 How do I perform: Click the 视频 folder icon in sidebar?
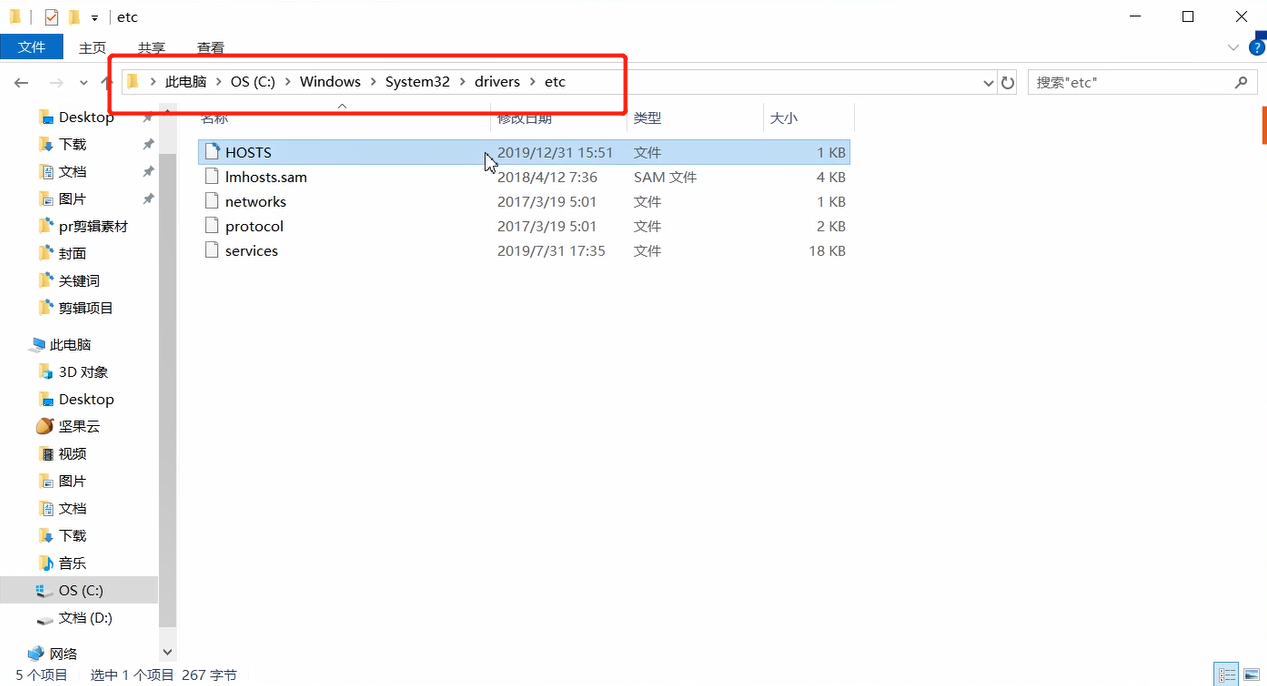(45, 453)
